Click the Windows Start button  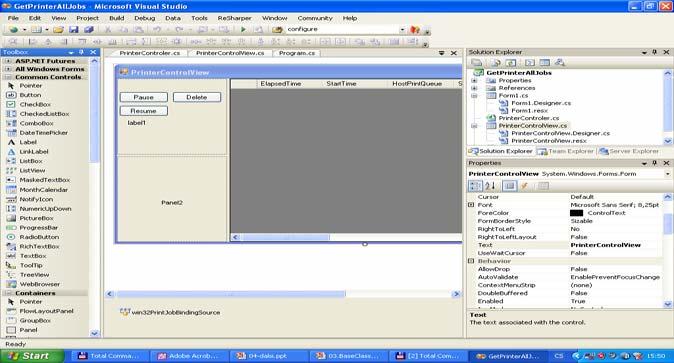pyautogui.click(x=32, y=356)
